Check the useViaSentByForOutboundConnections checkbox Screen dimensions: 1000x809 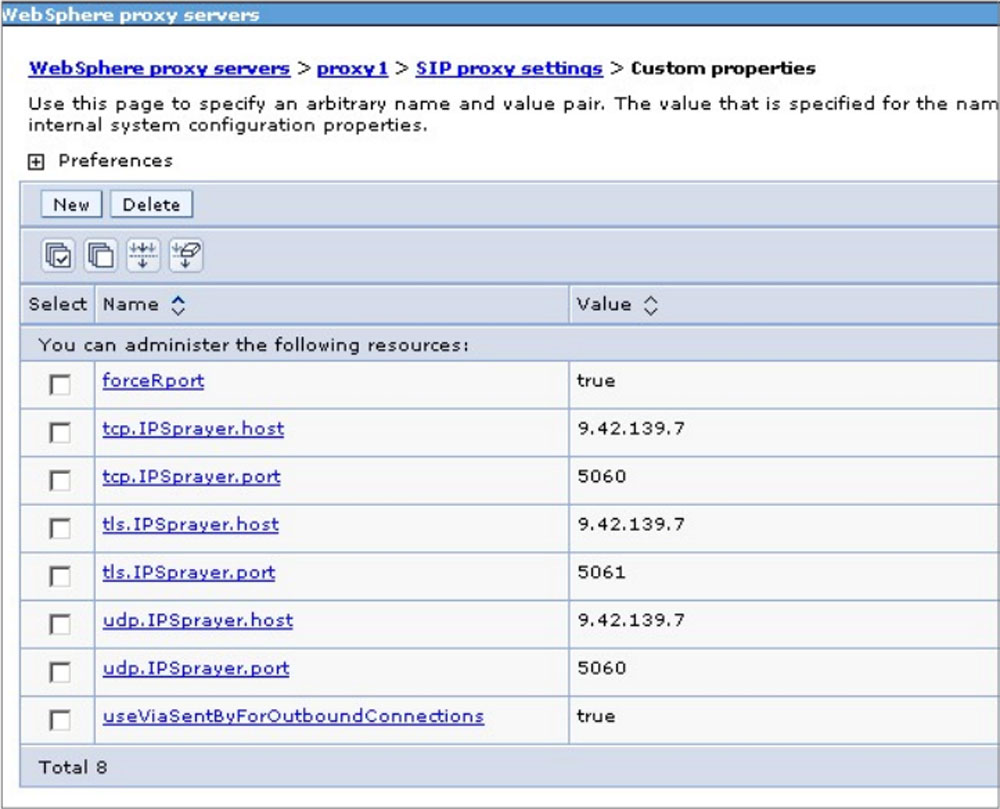pos(60,720)
